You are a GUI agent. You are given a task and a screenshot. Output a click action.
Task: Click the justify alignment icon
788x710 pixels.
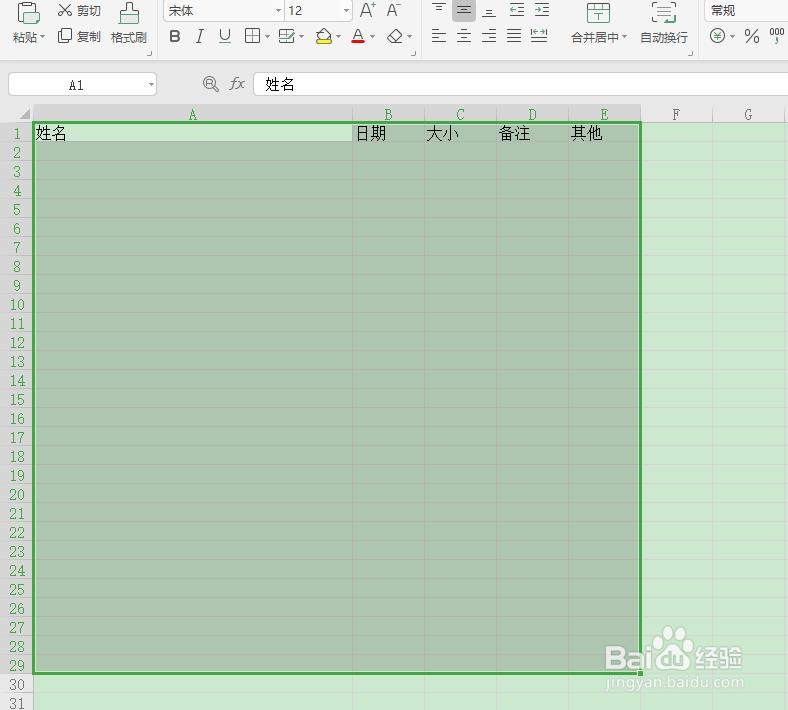(x=514, y=36)
